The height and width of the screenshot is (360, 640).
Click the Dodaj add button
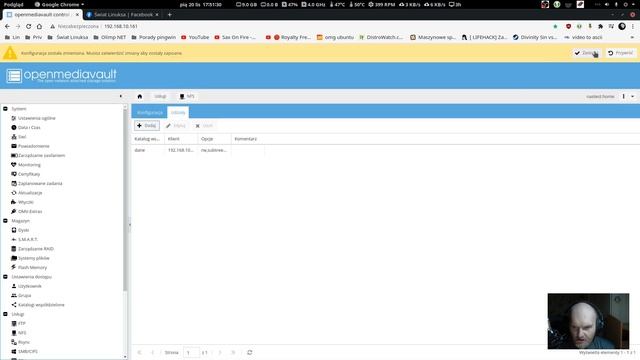(x=147, y=126)
